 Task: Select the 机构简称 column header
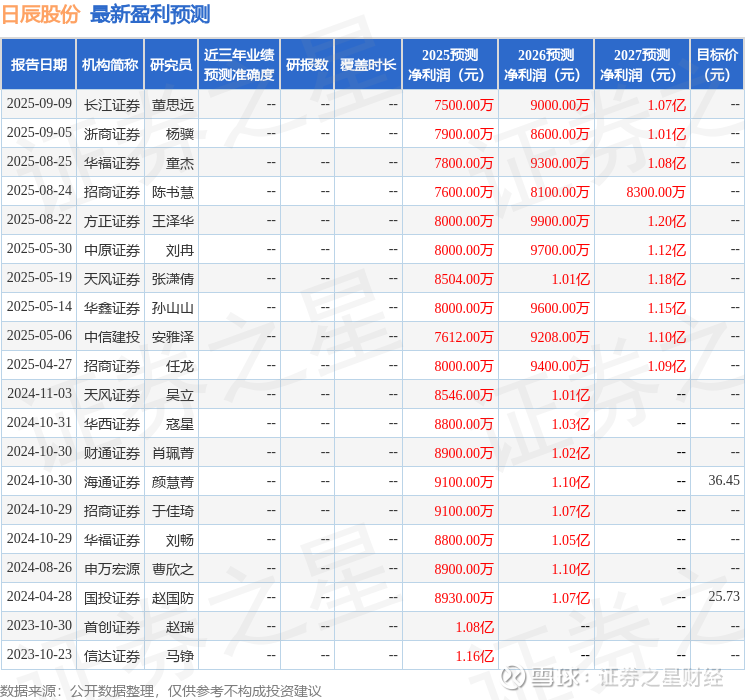(x=110, y=64)
